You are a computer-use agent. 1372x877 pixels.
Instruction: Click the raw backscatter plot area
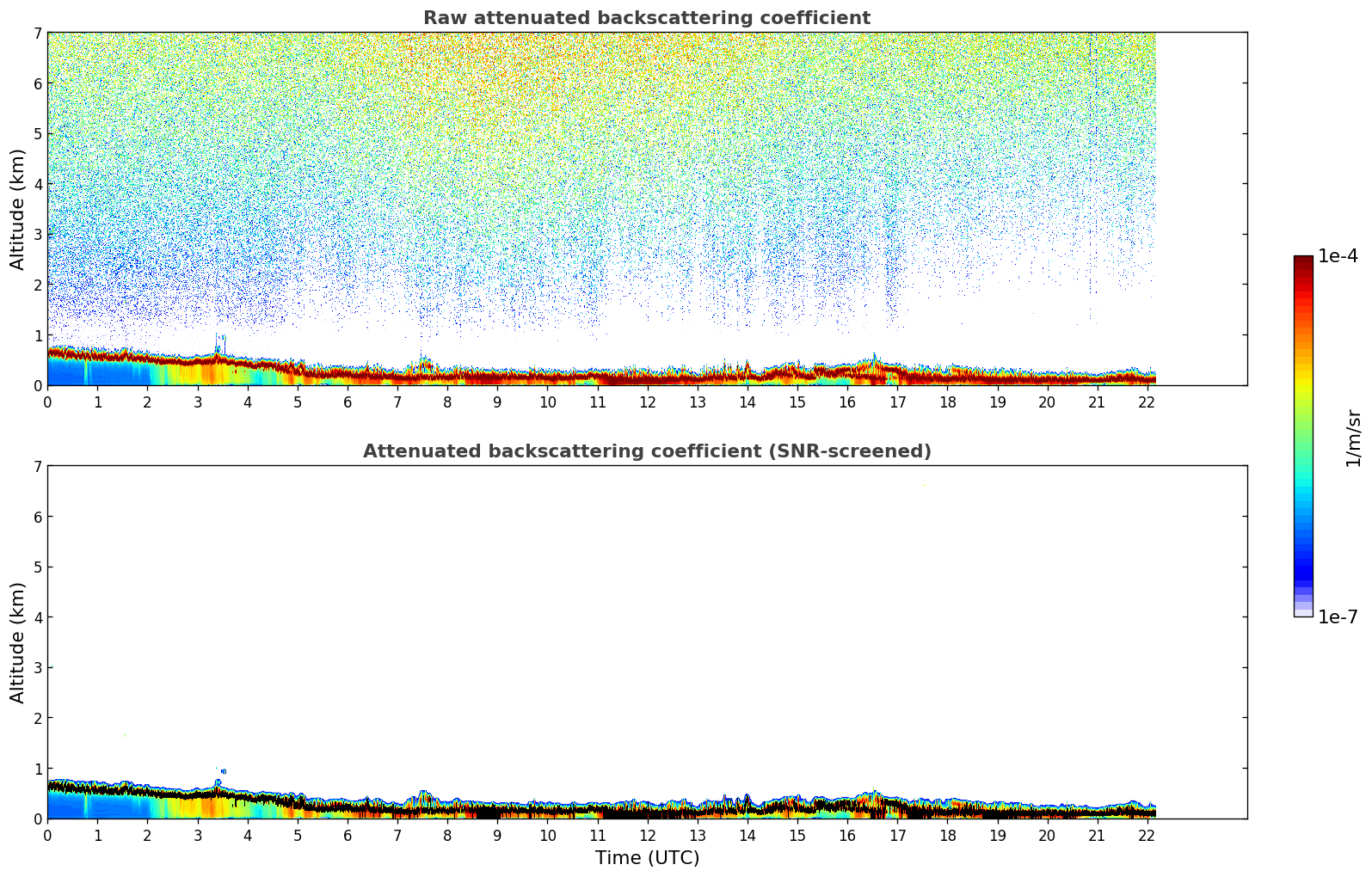(x=647, y=209)
